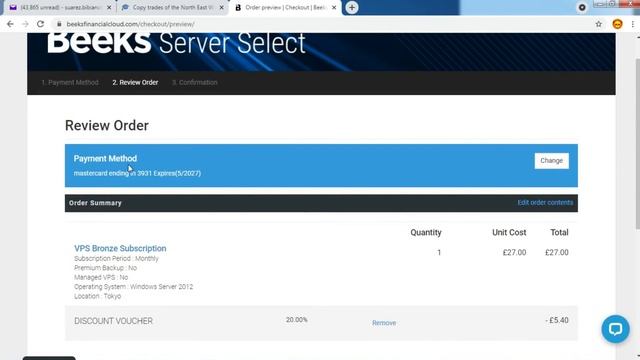This screenshot has height=360, width=640.
Task: Click the Total column header
Action: point(559,232)
